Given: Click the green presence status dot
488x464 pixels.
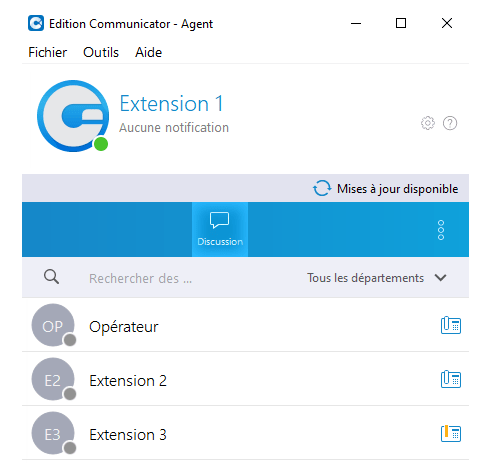Looking at the screenshot, I should (101, 144).
